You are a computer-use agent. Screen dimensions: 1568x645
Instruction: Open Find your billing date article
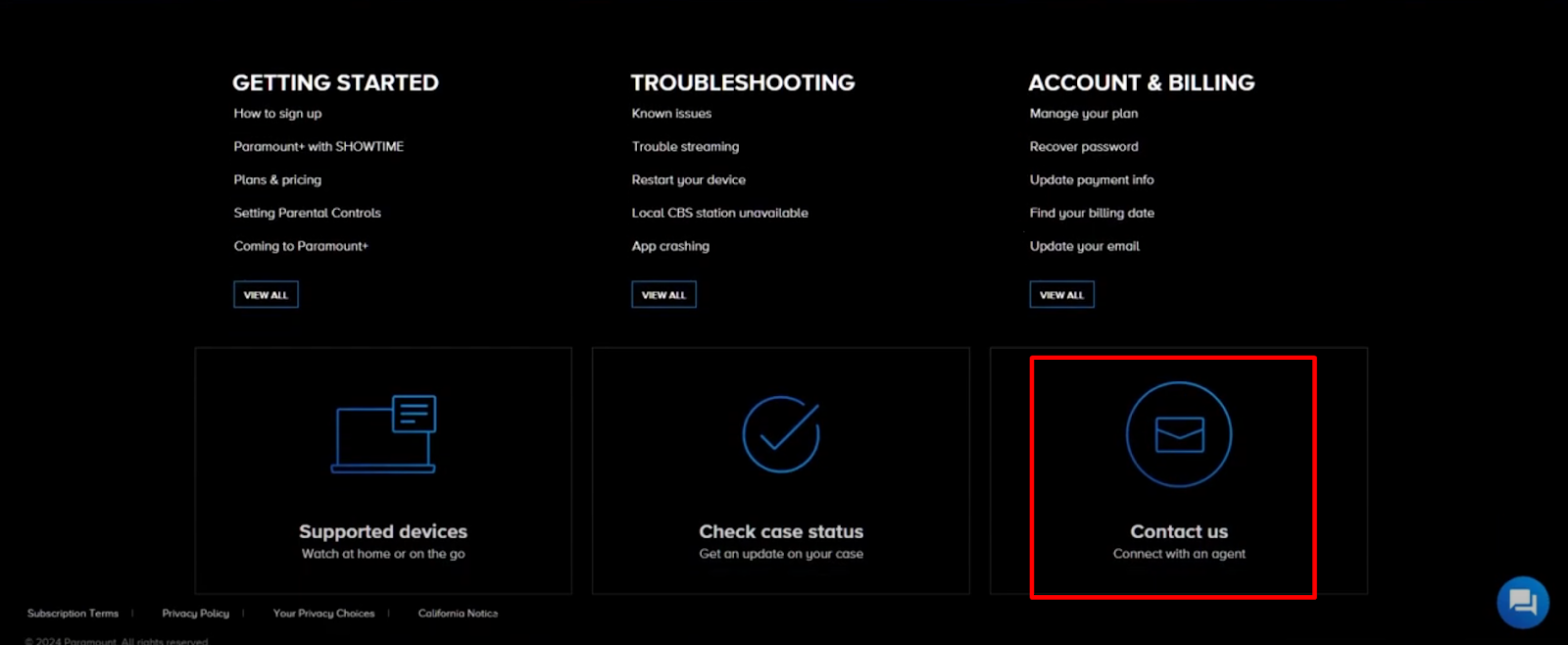1092,213
